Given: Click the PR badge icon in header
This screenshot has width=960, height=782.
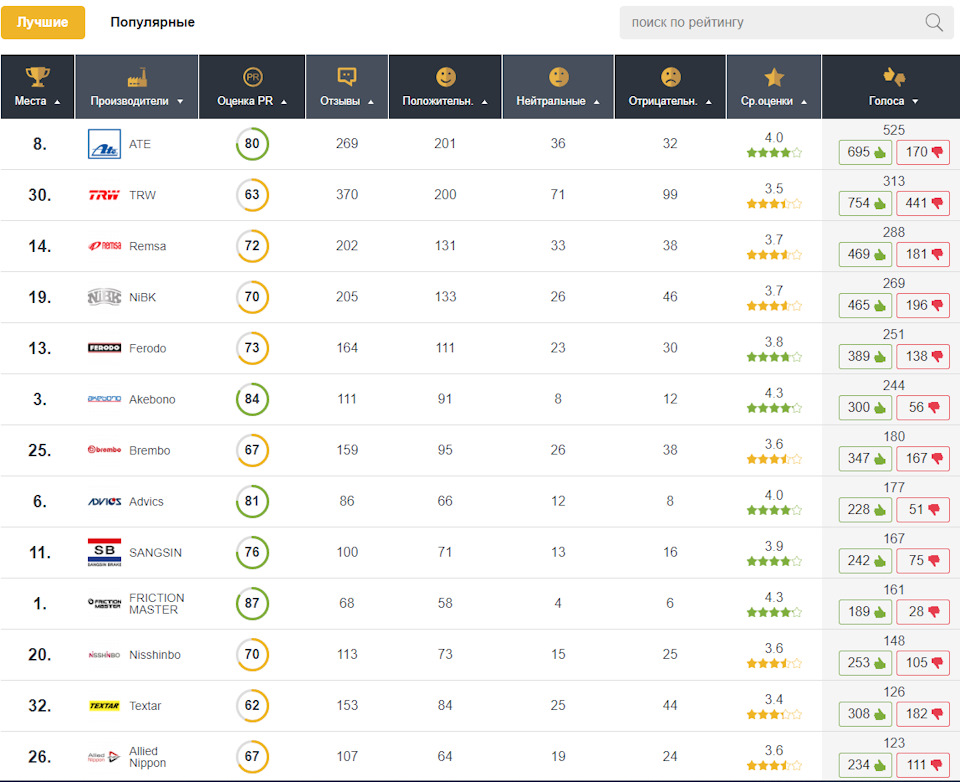Looking at the screenshot, I should tap(252, 77).
